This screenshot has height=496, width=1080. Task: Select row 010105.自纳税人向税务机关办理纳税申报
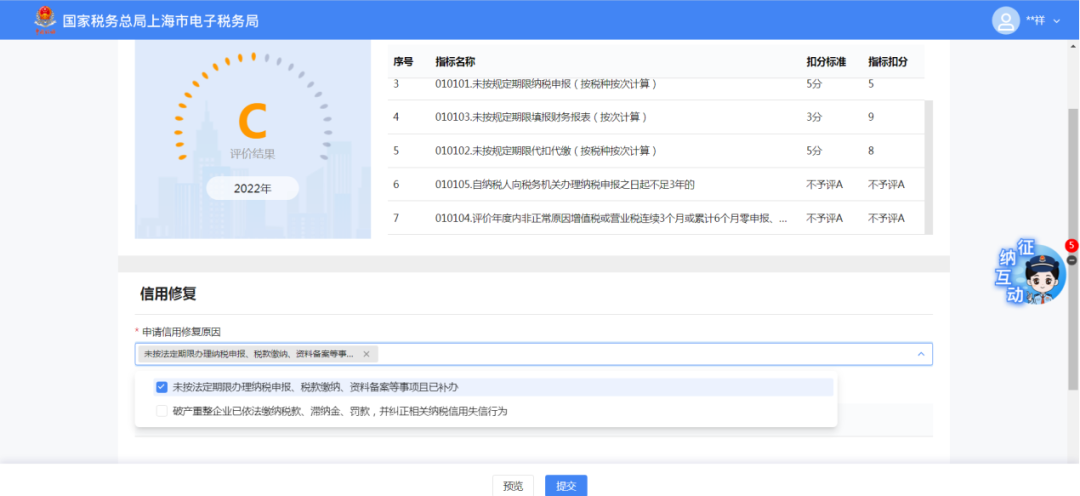pos(656,185)
